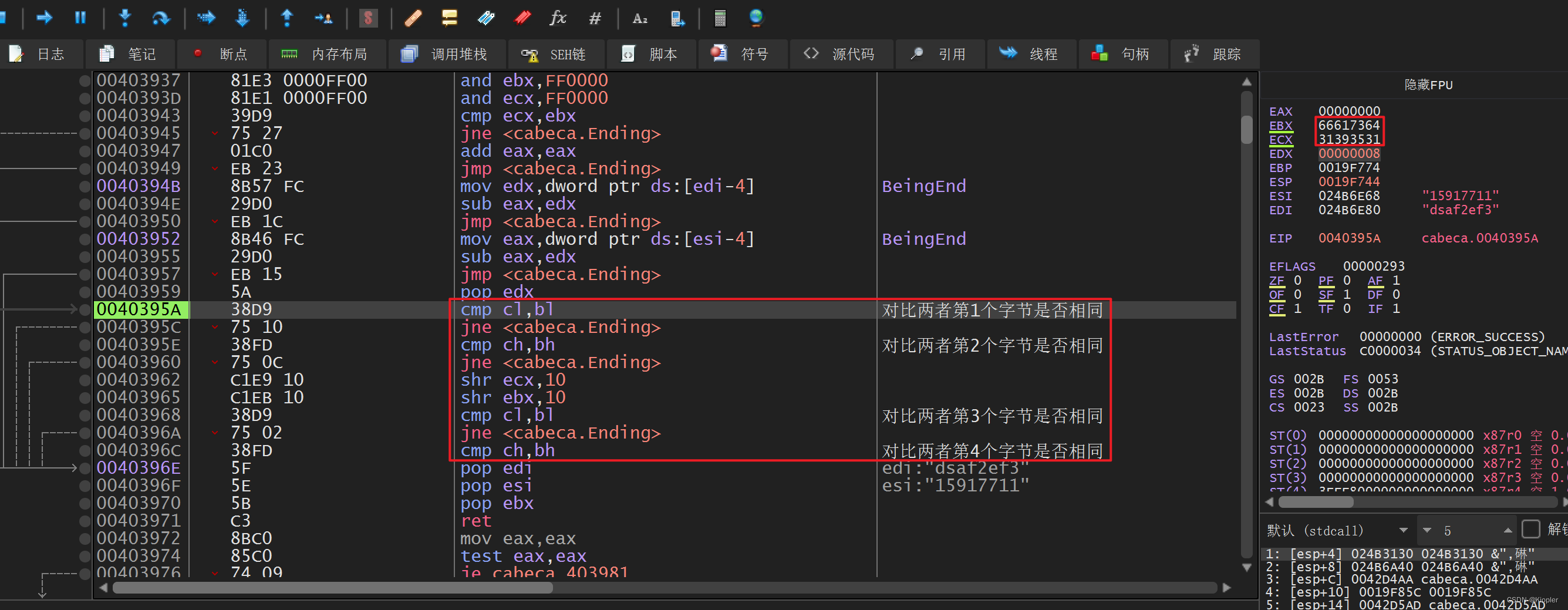Toggle breakpoint dot at address 00403952

coord(85,240)
